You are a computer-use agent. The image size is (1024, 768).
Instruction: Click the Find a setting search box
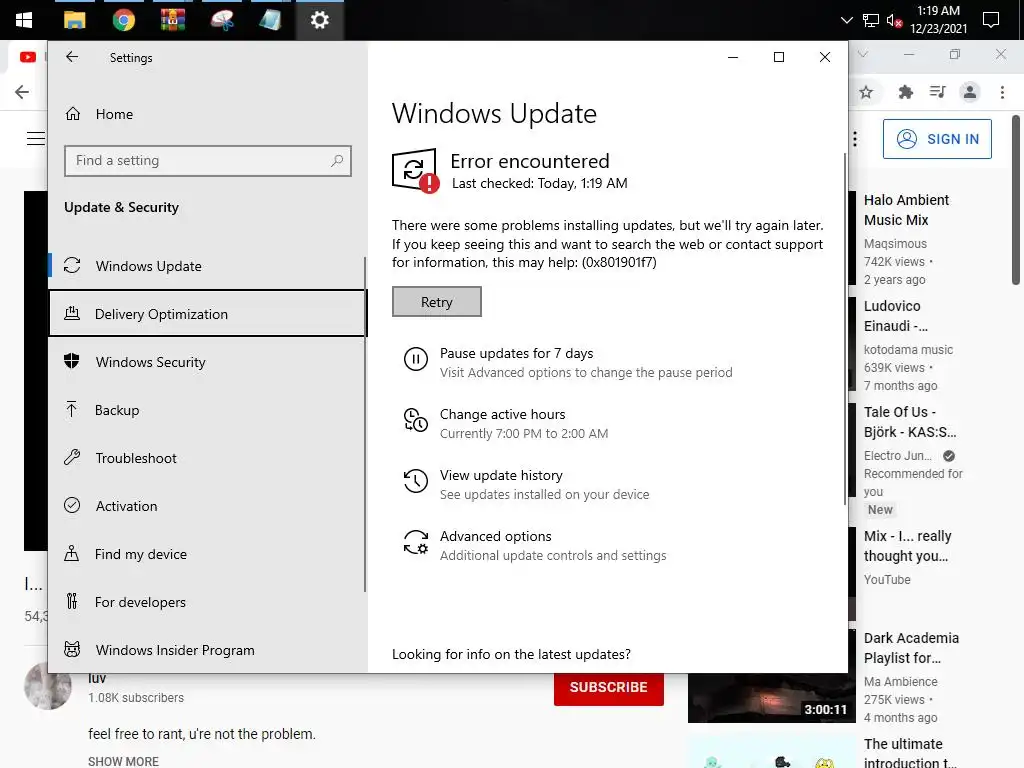[x=208, y=161]
